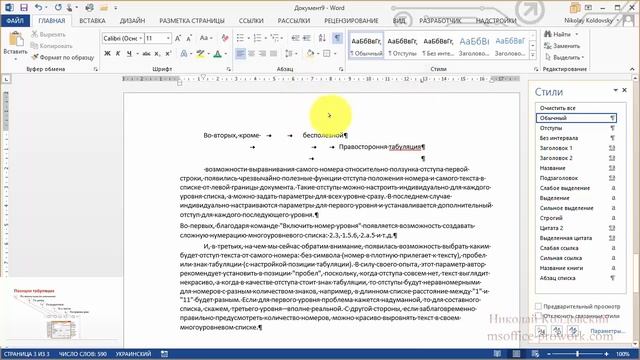The height and width of the screenshot is (360, 640).
Task: Open bulleted list dropdown
Action: pyautogui.click(x=249, y=38)
